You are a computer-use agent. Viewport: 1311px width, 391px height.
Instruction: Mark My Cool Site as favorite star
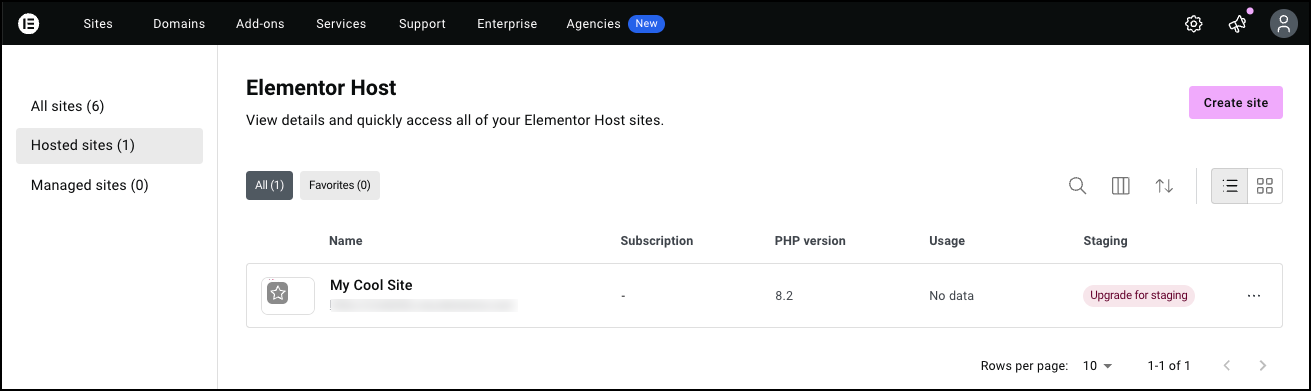278,294
